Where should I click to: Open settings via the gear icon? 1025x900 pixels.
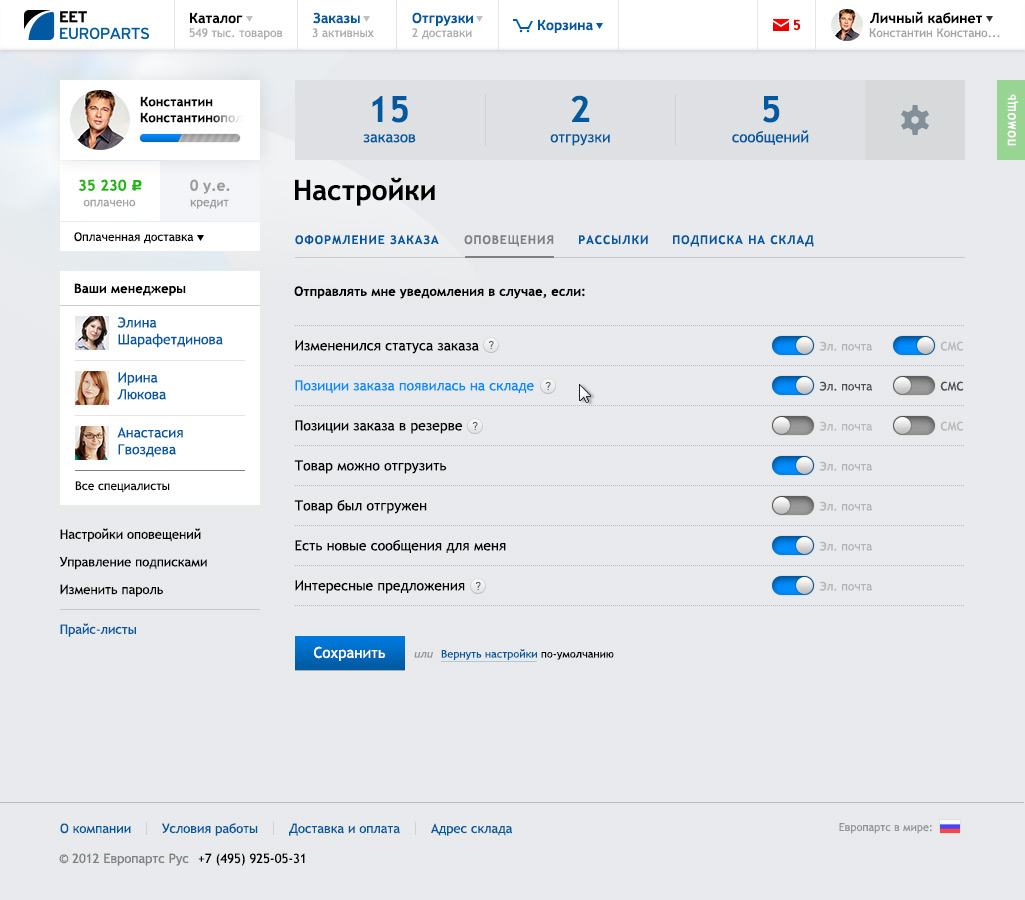coord(914,120)
